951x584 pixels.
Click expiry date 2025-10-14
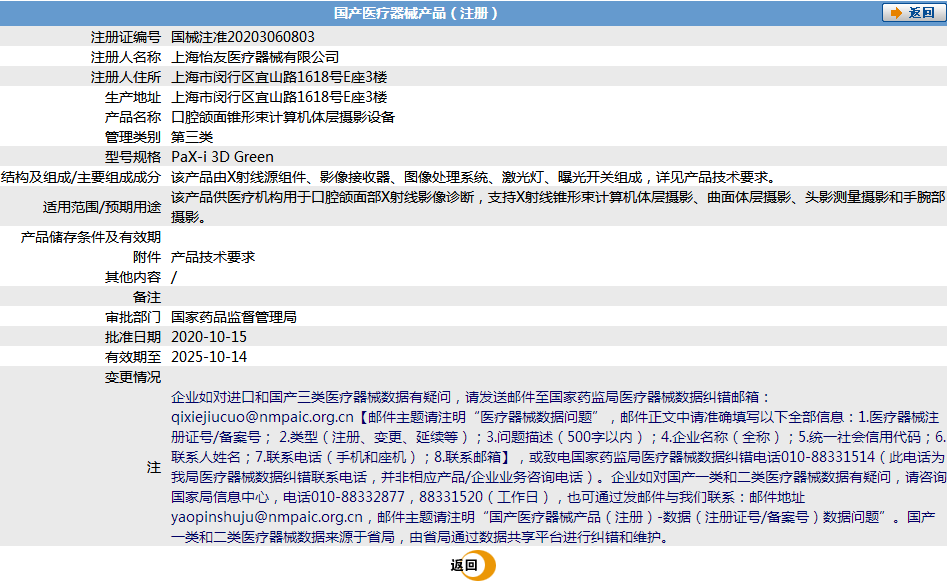[x=209, y=357]
